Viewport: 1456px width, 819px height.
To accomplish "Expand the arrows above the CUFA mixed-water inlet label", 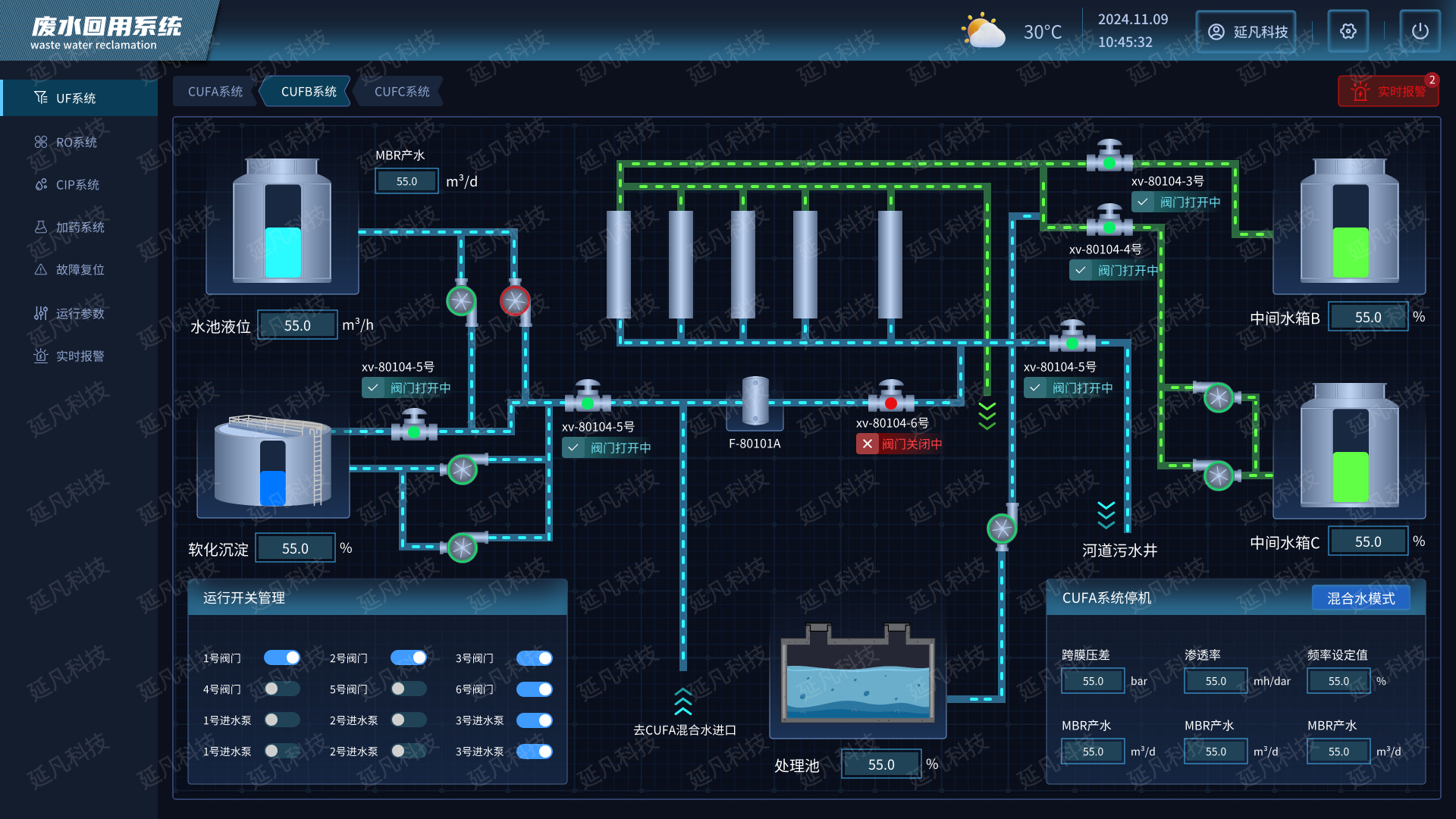I will tap(683, 701).
